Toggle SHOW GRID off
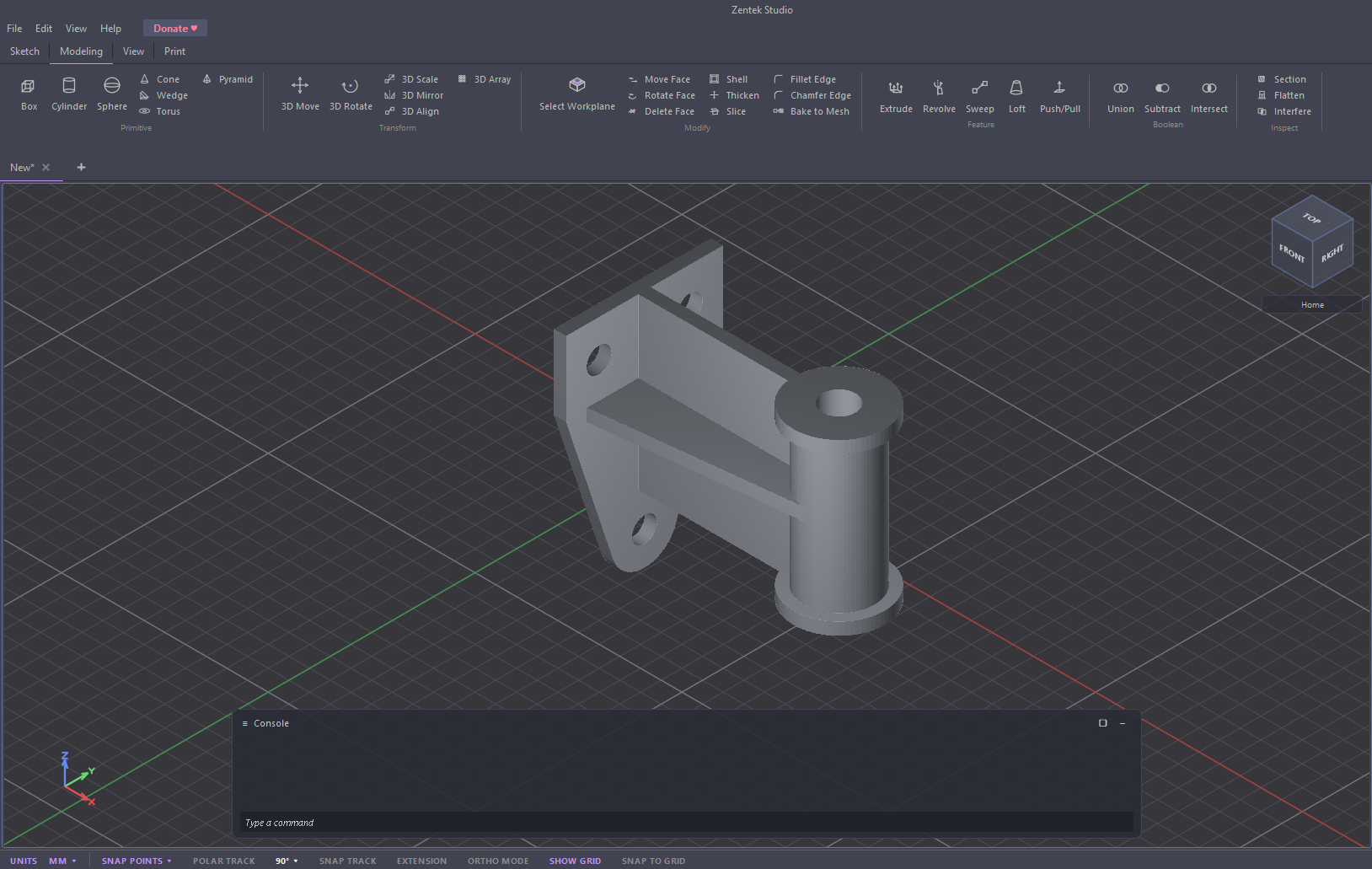Viewport: 1372px width, 869px height. [575, 861]
